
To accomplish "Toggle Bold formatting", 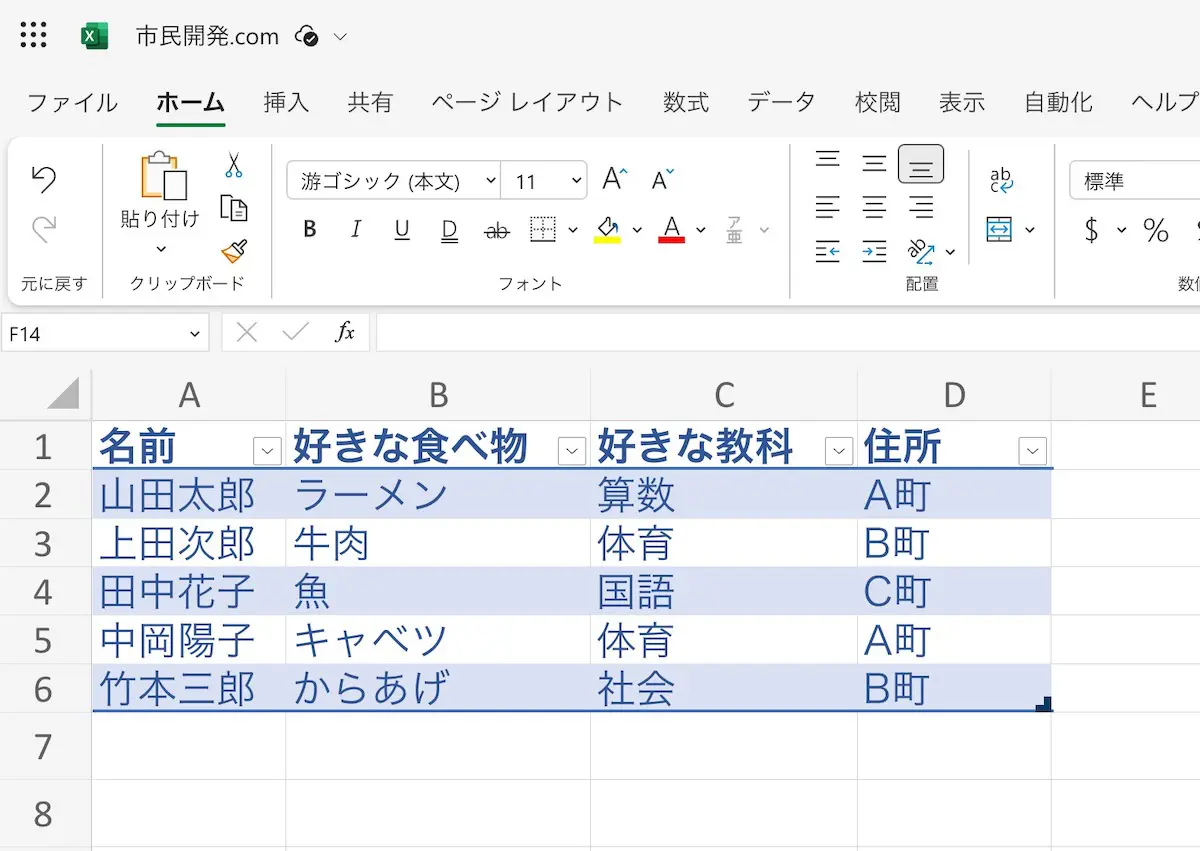I will pos(310,230).
